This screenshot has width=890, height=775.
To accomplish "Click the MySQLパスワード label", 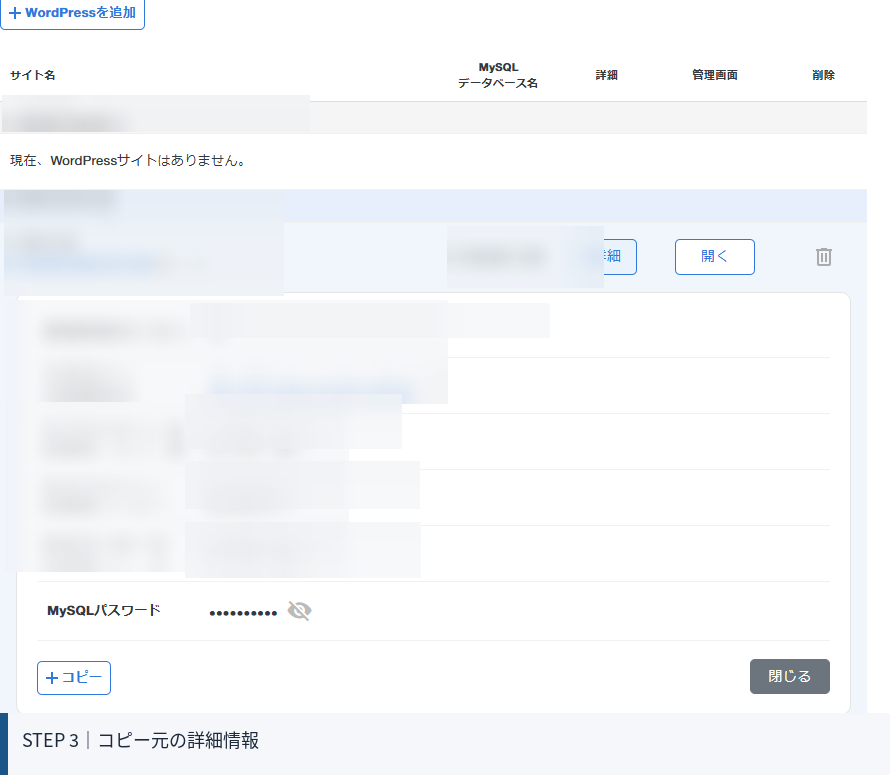I will coord(104,610).
